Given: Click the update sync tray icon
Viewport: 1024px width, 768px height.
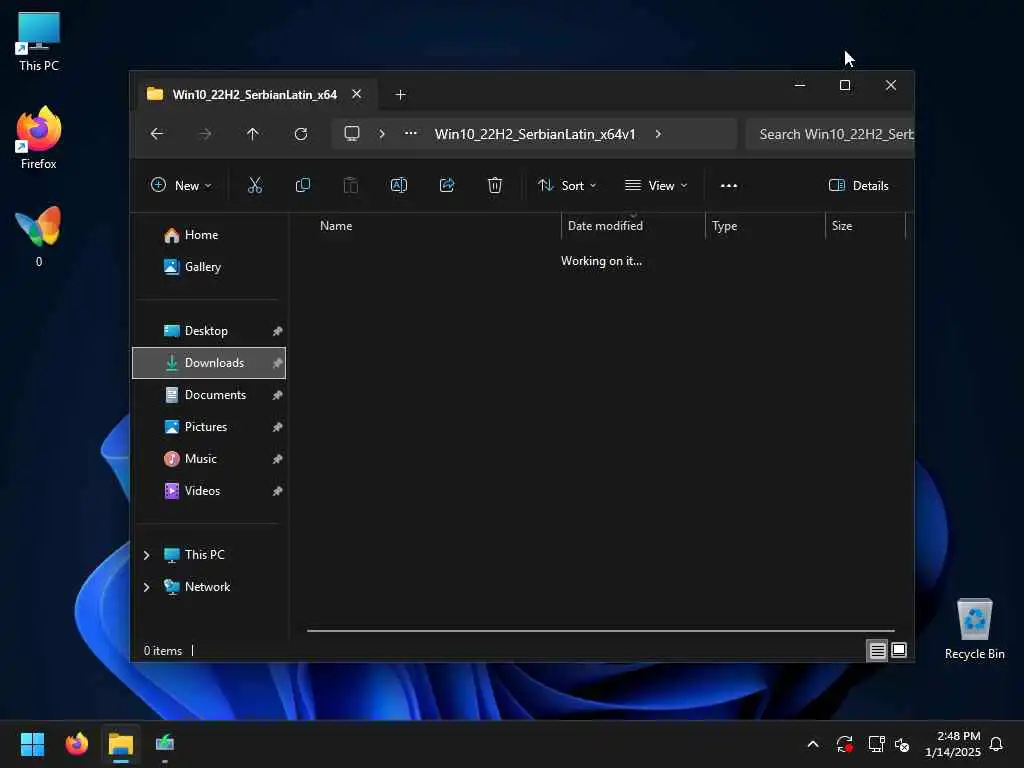Looking at the screenshot, I should click(844, 744).
